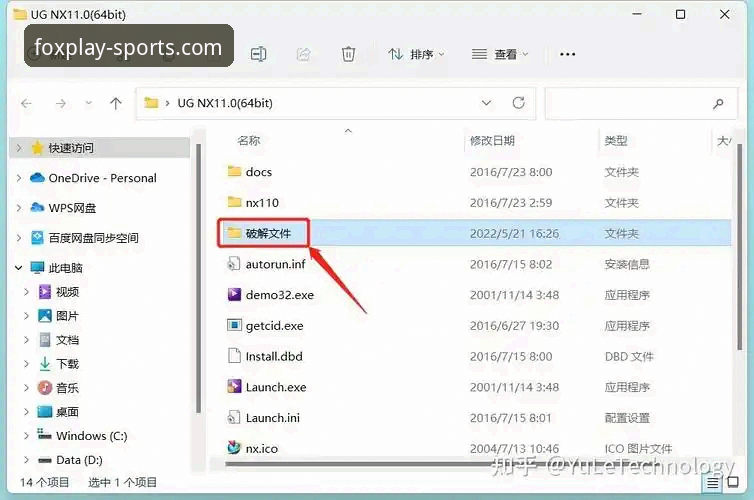Image resolution: width=754 pixels, height=500 pixels.
Task: Click the search box
Action: pyautogui.click(x=641, y=103)
